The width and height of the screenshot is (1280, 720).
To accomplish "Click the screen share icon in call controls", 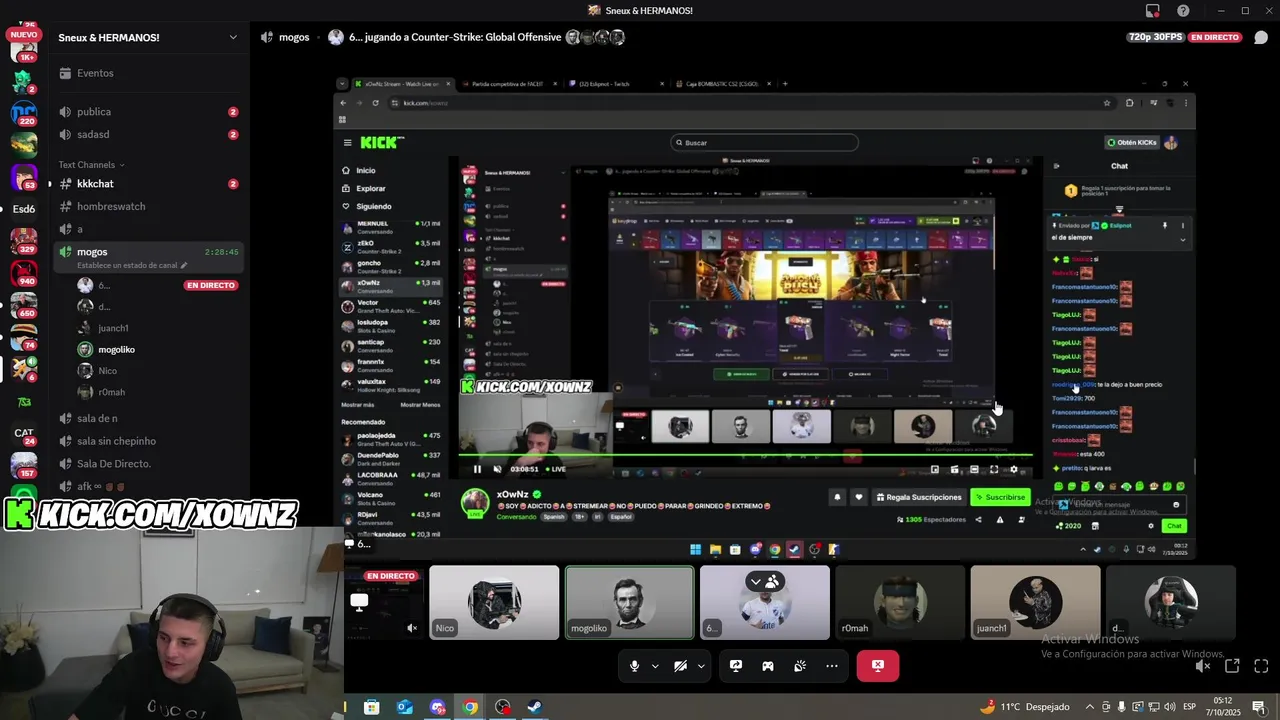I will coord(736,666).
